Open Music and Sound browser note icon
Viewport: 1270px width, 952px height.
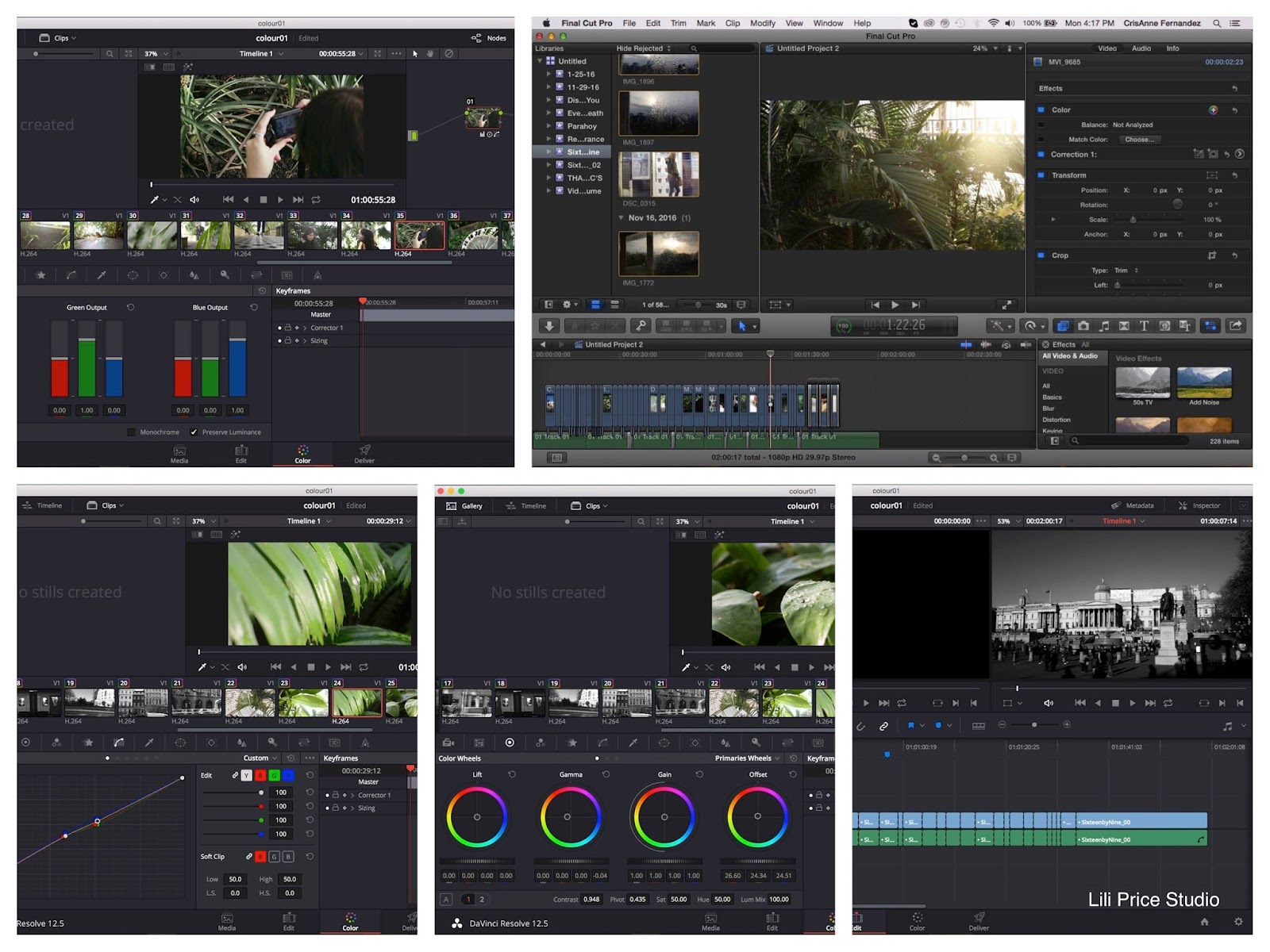(1103, 326)
